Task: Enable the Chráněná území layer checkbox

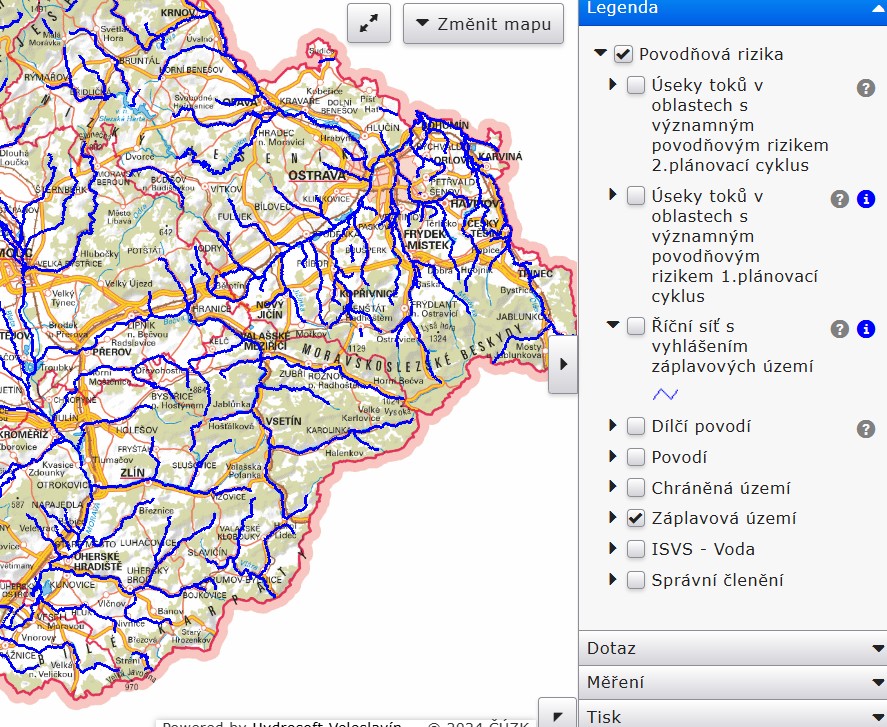Action: pyautogui.click(x=635, y=488)
